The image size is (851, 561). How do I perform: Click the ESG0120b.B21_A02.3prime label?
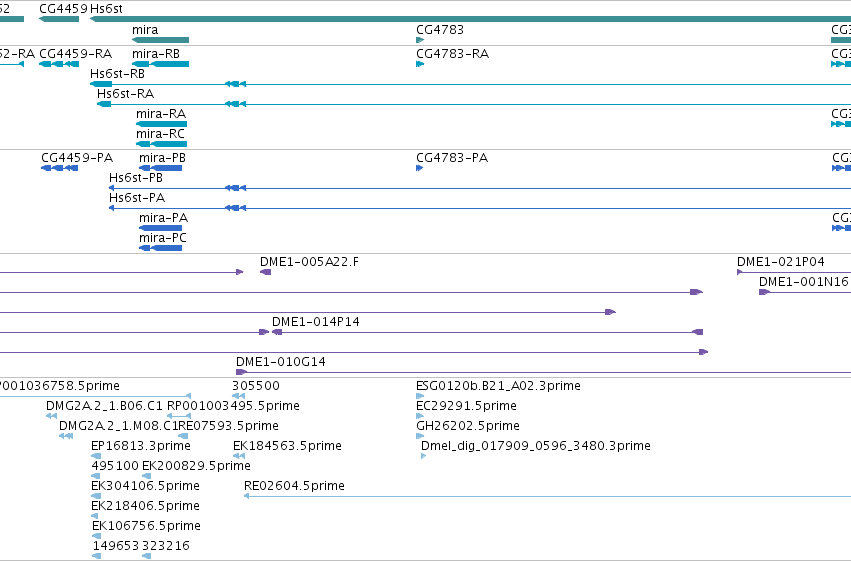tap(498, 386)
